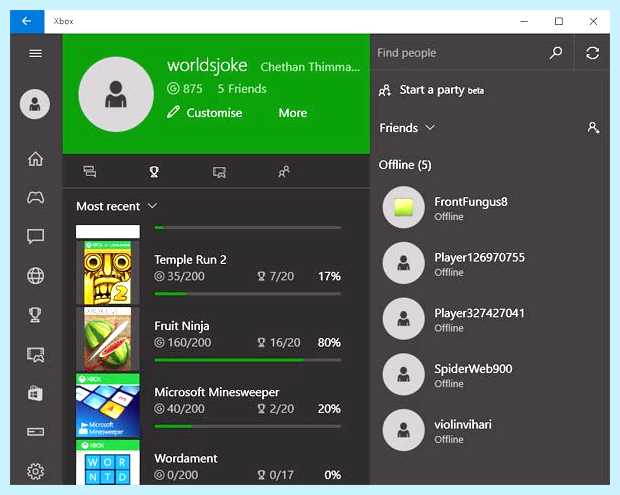Viewport: 620px width, 495px height.
Task: Click the worldsjoke gamertag
Action: (207, 65)
